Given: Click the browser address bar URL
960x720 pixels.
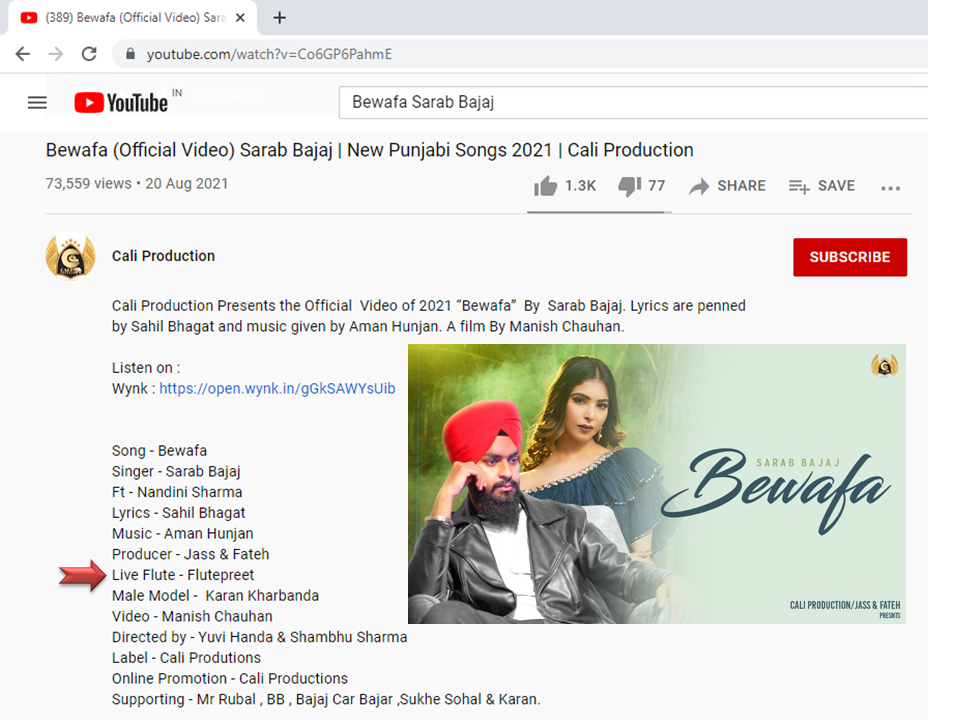Looking at the screenshot, I should (269, 54).
